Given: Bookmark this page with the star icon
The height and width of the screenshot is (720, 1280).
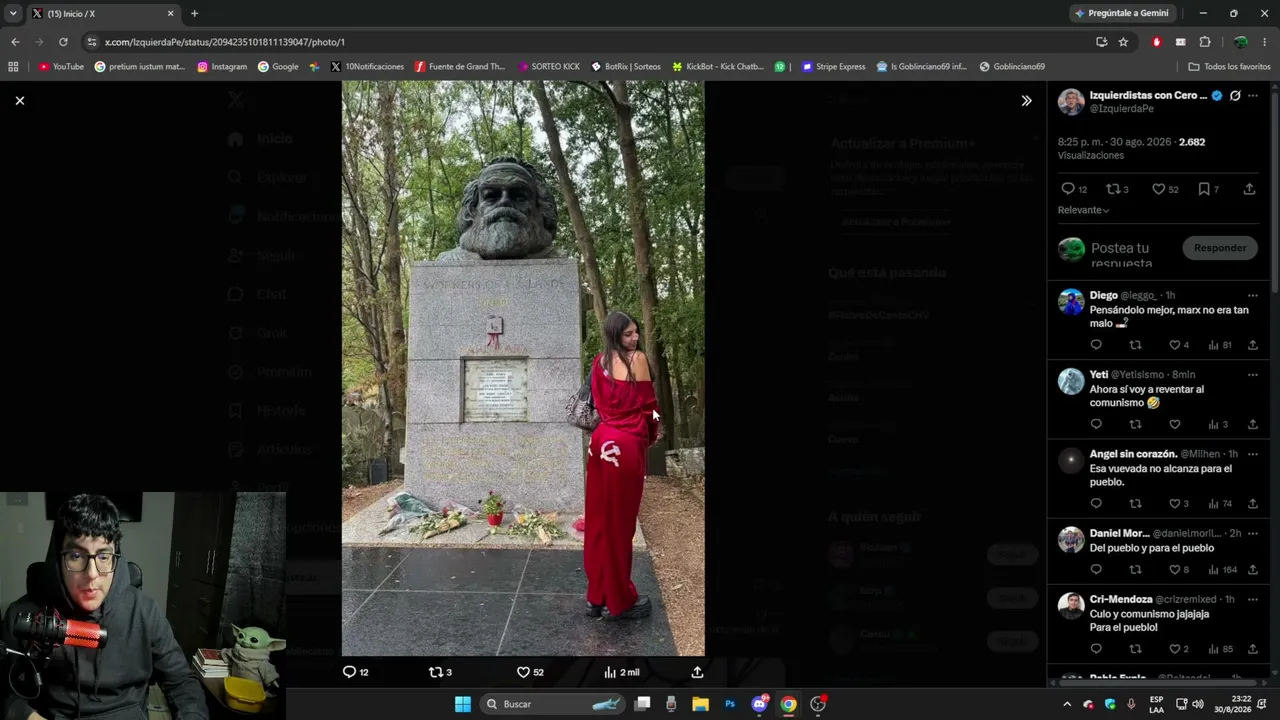Looking at the screenshot, I should pos(1124,42).
